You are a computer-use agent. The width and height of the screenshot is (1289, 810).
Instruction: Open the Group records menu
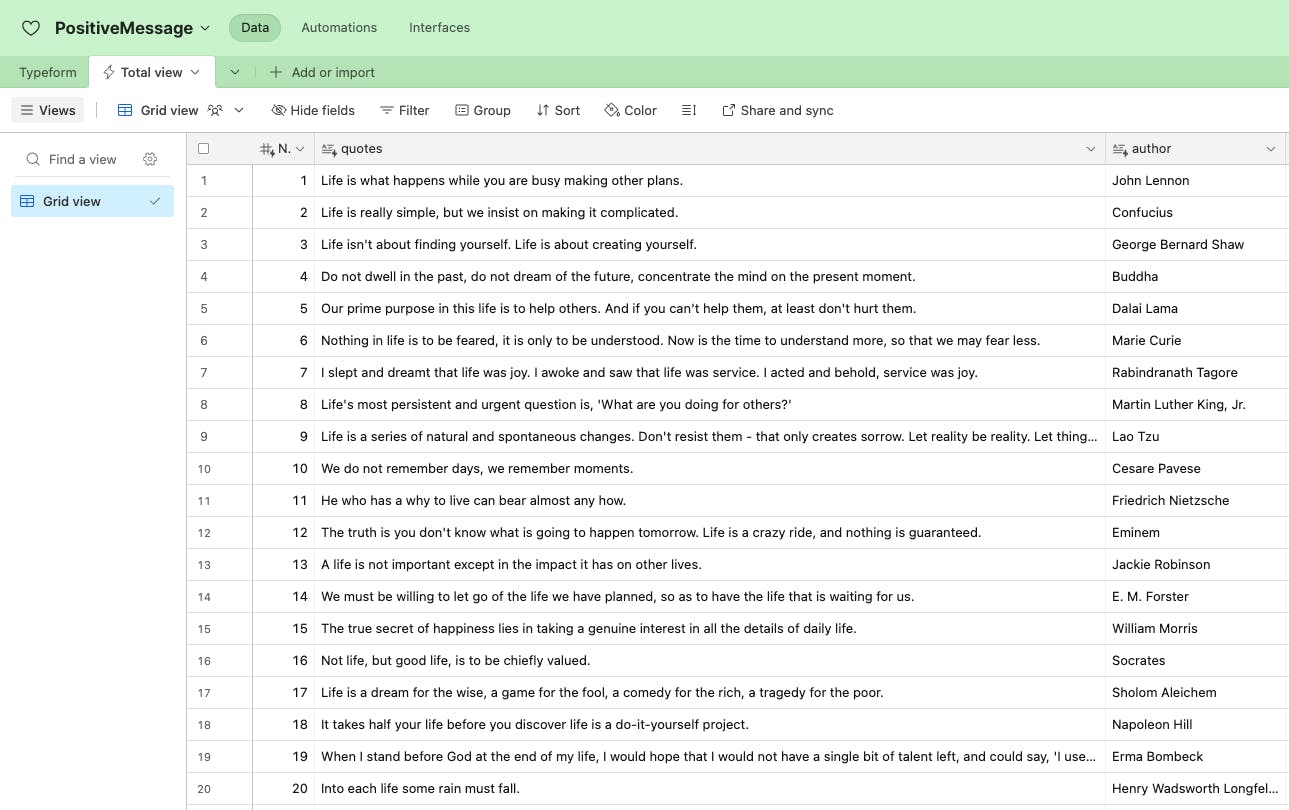point(483,110)
